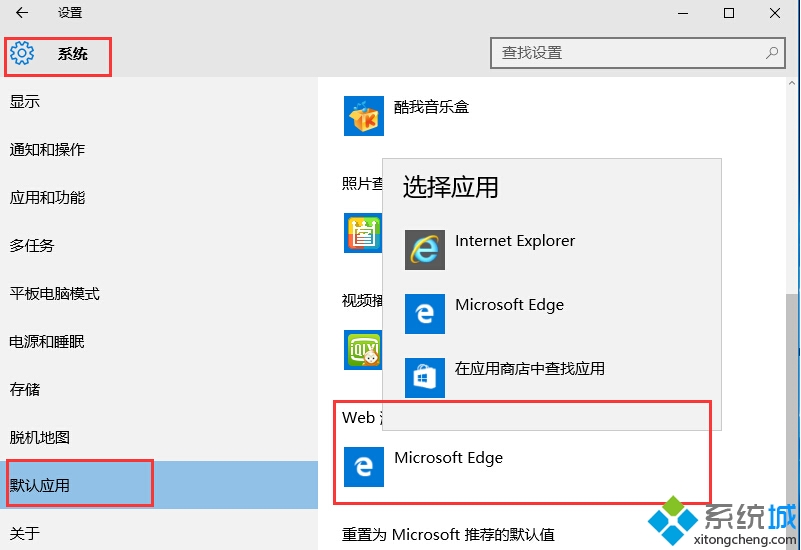Click the current default browser Microsoft Edge label
This screenshot has width=801, height=550.
449,458
